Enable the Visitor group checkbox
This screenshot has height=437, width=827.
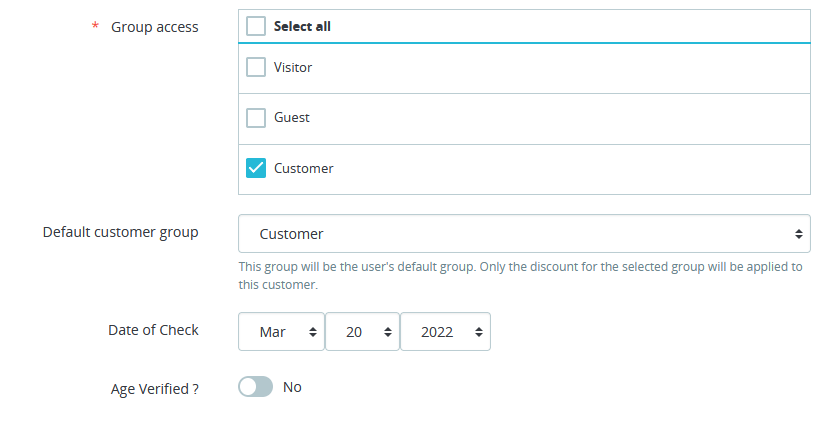click(256, 68)
